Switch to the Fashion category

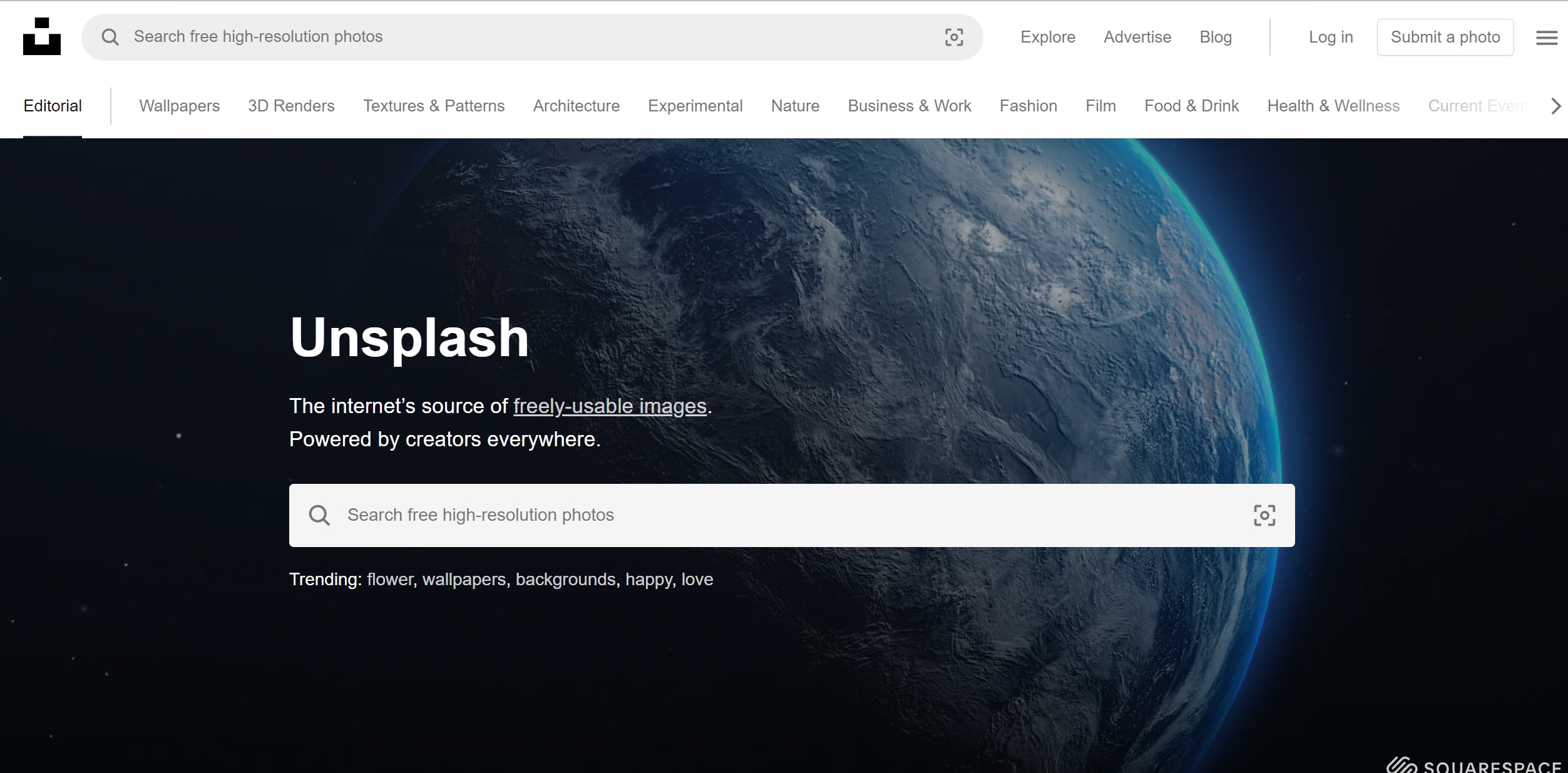(1028, 106)
